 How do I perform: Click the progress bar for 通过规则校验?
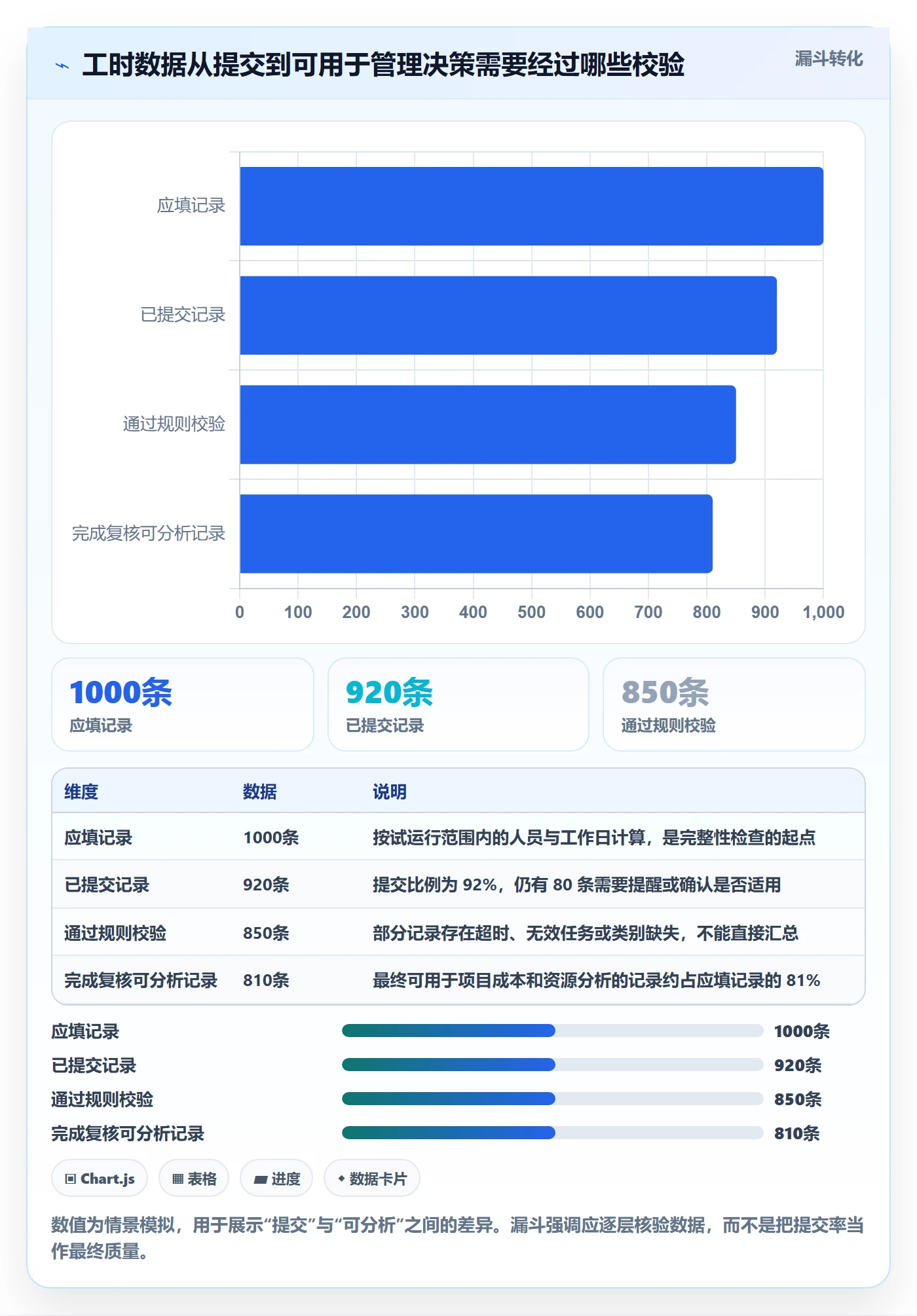click(553, 1099)
